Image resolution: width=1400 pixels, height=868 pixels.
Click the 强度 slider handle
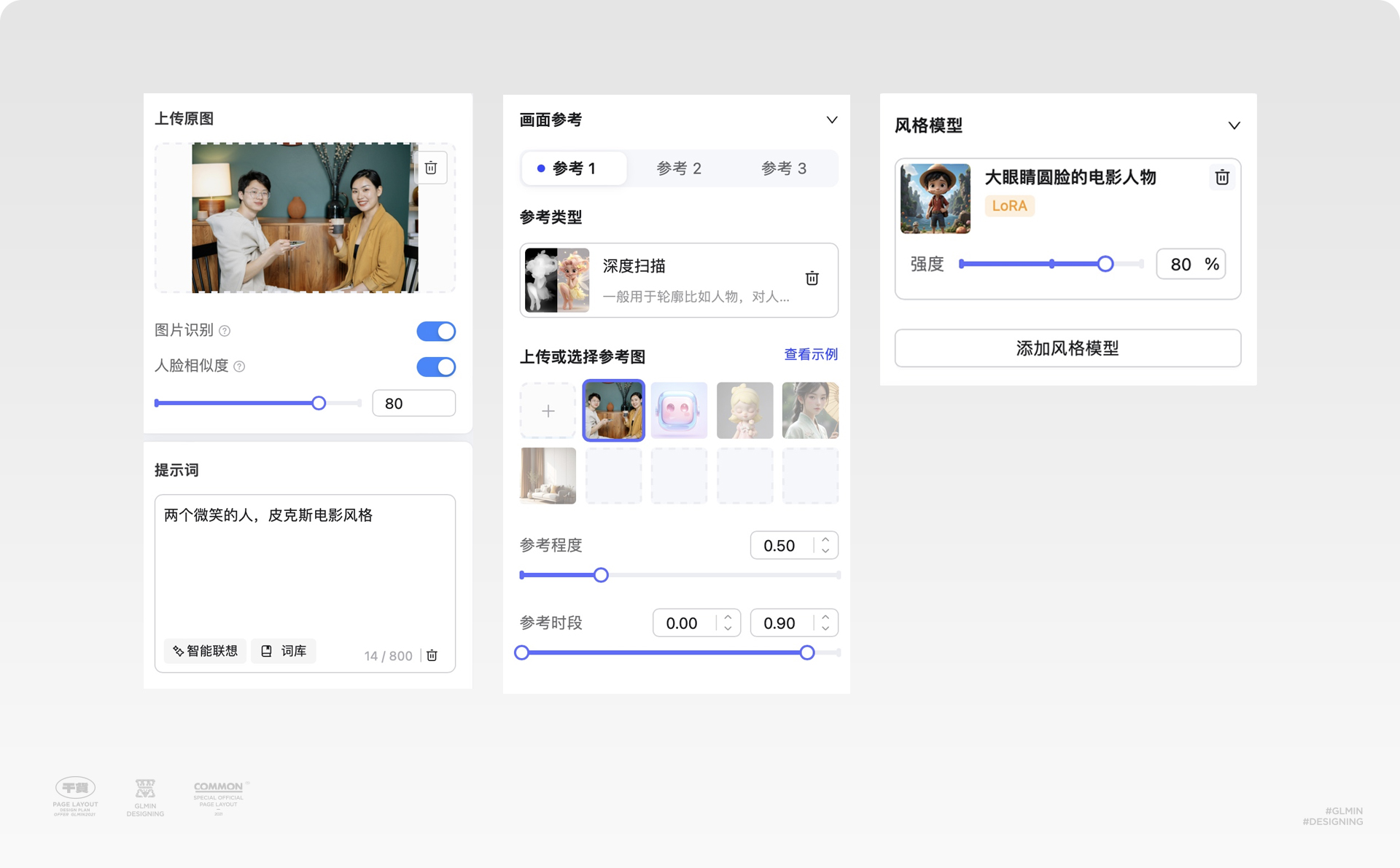[1105, 264]
